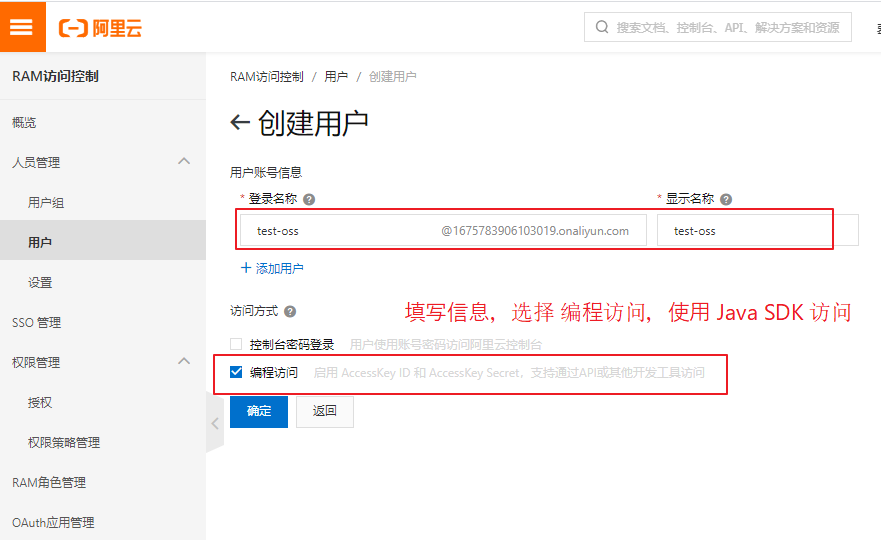Collapse the sidebar with the arrow handle

tap(215, 423)
